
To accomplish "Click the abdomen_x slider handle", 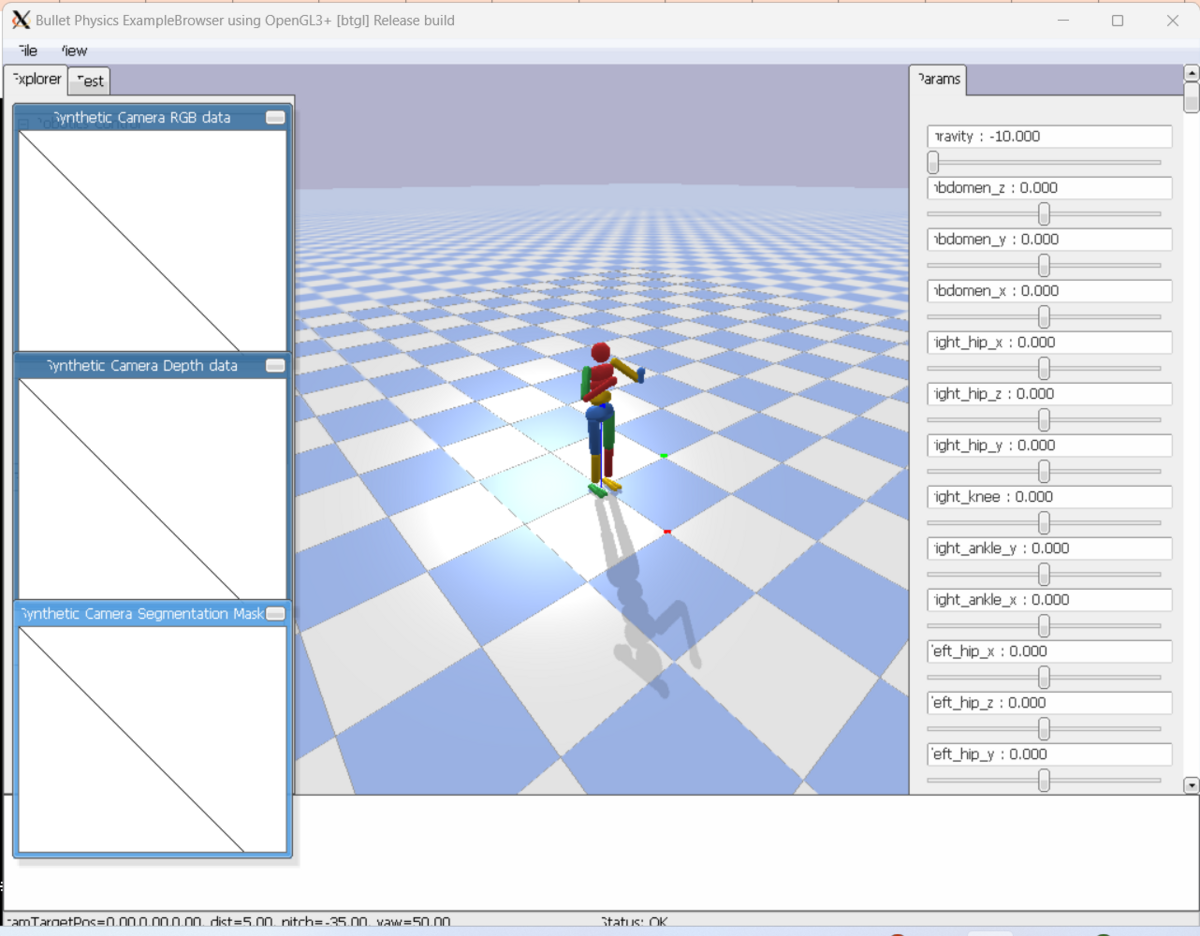I will [x=1044, y=317].
